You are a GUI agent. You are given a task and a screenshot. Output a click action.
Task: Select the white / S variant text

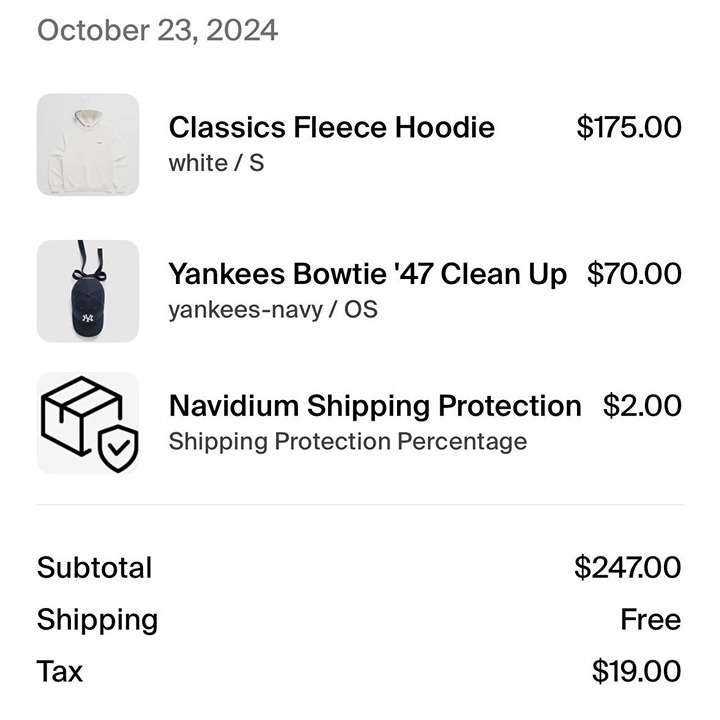(216, 163)
